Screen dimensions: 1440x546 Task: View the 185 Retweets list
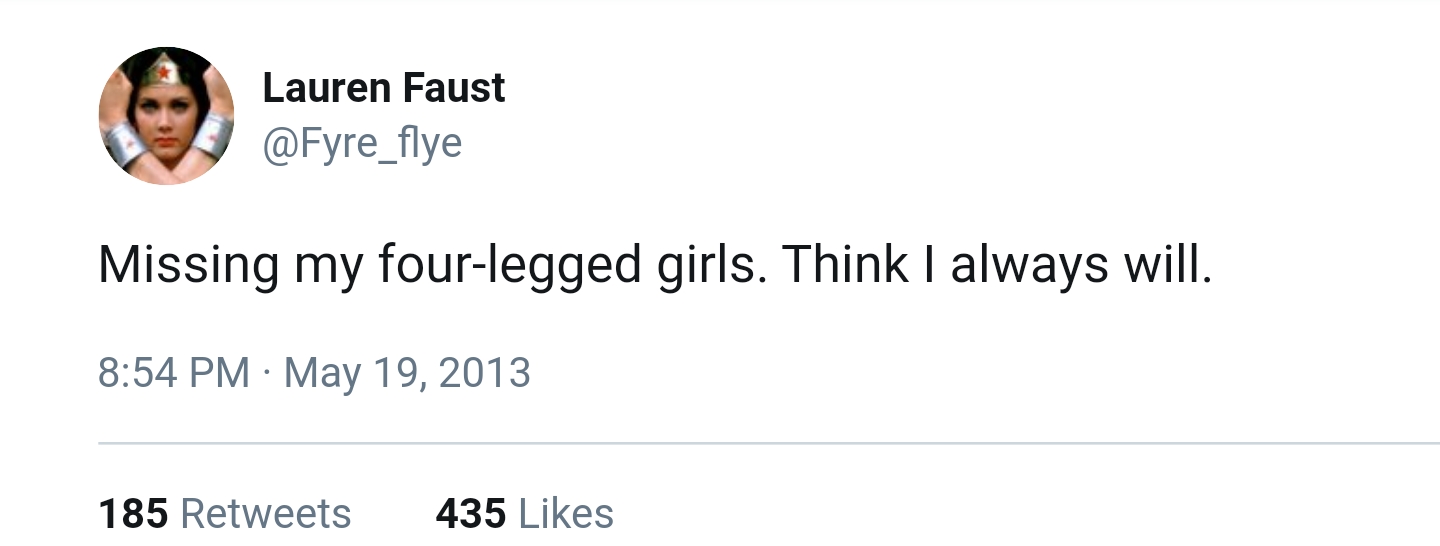(224, 513)
